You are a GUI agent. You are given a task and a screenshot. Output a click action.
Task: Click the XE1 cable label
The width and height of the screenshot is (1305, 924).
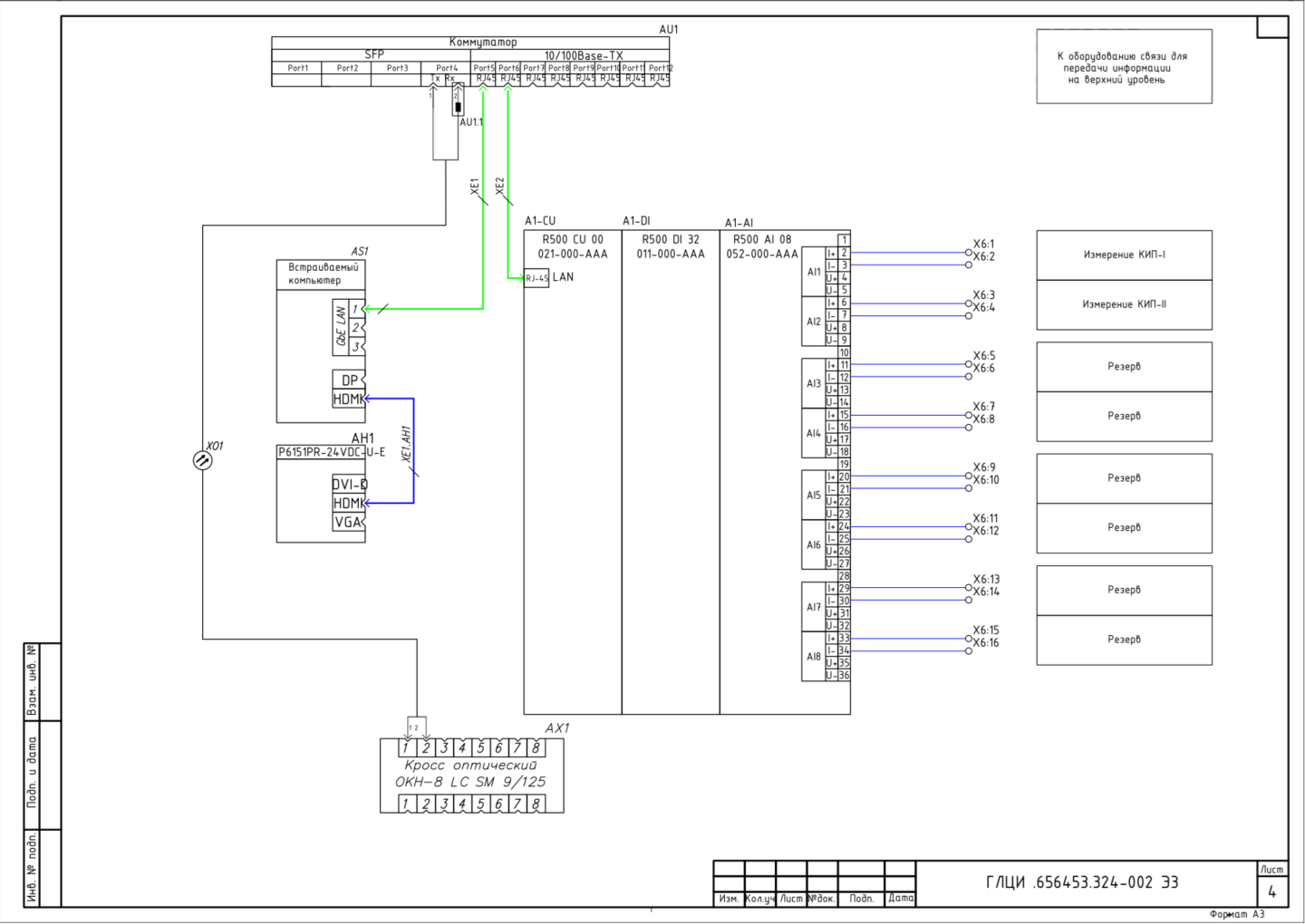(x=475, y=187)
